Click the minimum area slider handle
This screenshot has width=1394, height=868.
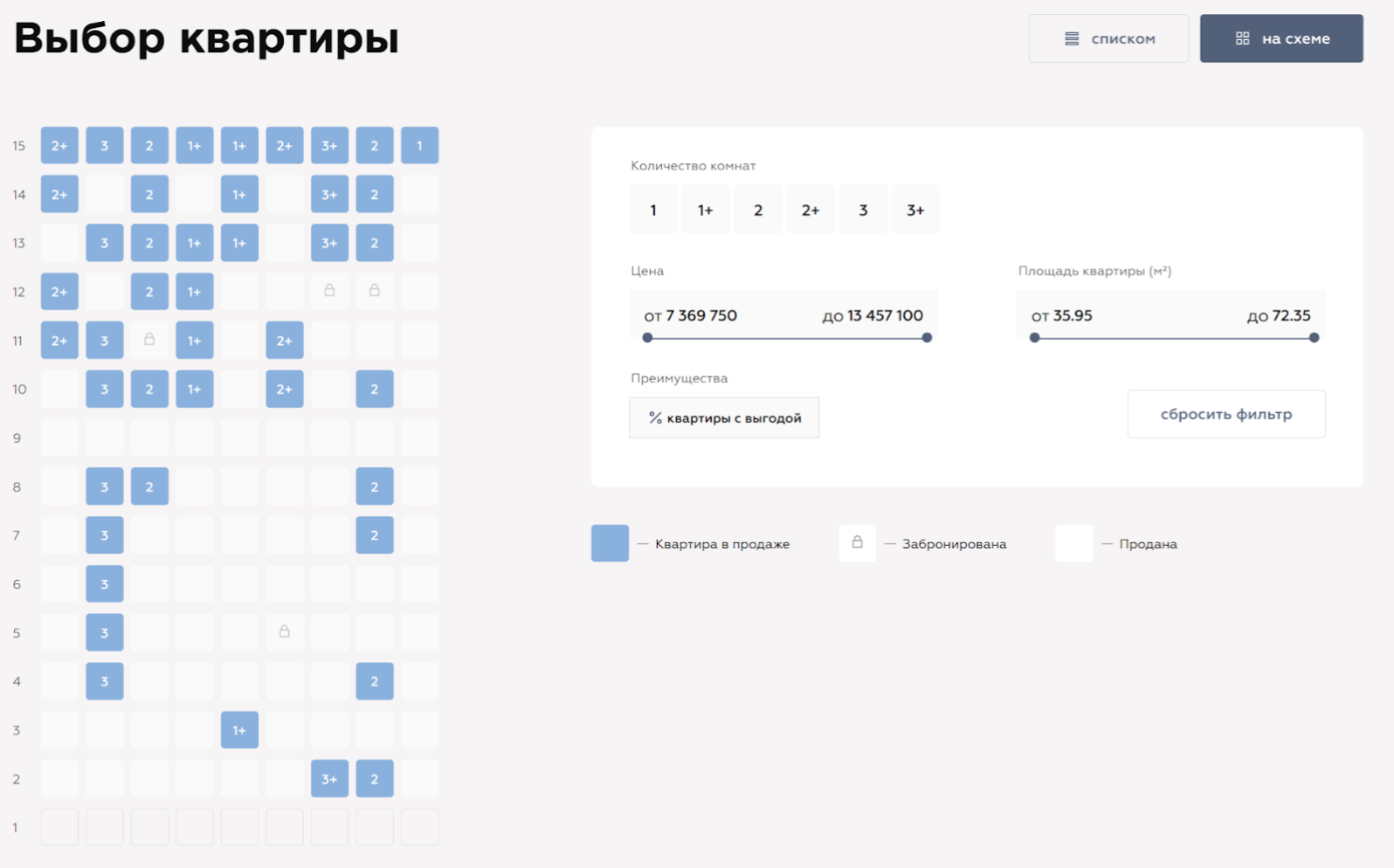pyautogui.click(x=1035, y=338)
